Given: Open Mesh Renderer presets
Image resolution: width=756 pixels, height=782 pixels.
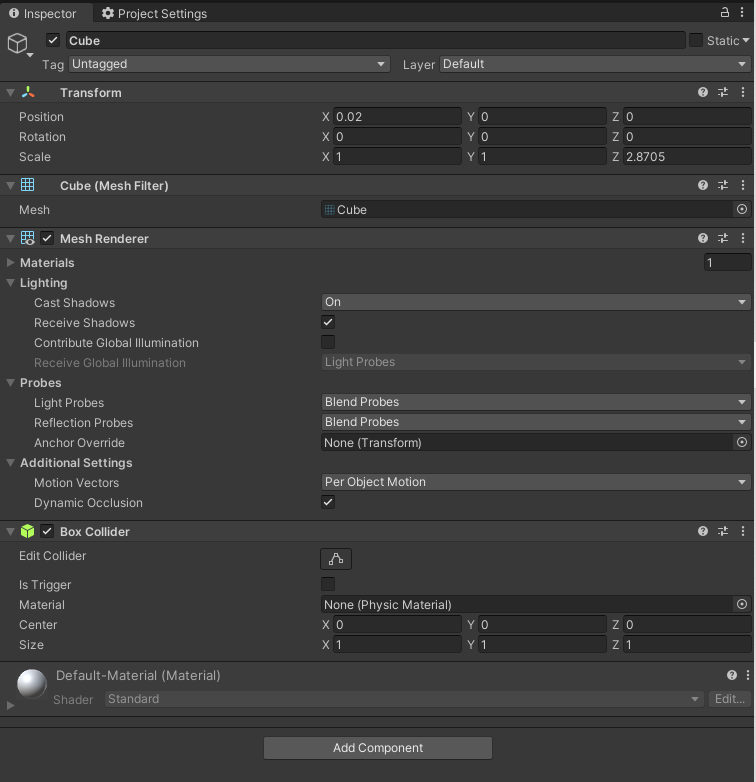Looking at the screenshot, I should point(723,238).
